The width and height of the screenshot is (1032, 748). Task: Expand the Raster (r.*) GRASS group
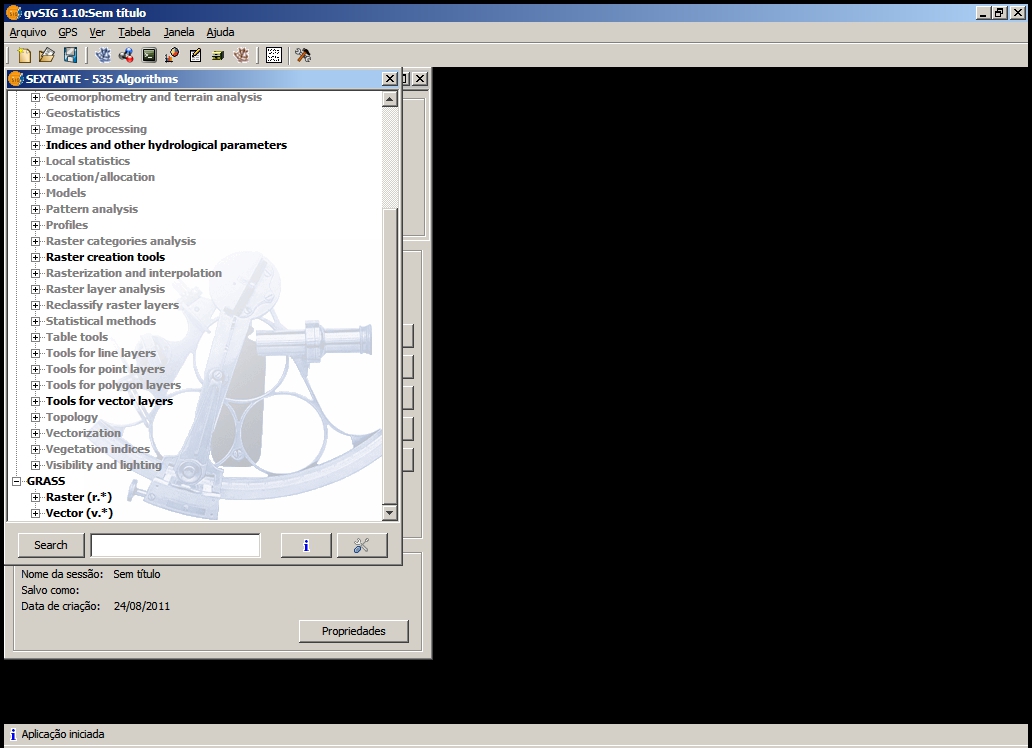point(36,497)
